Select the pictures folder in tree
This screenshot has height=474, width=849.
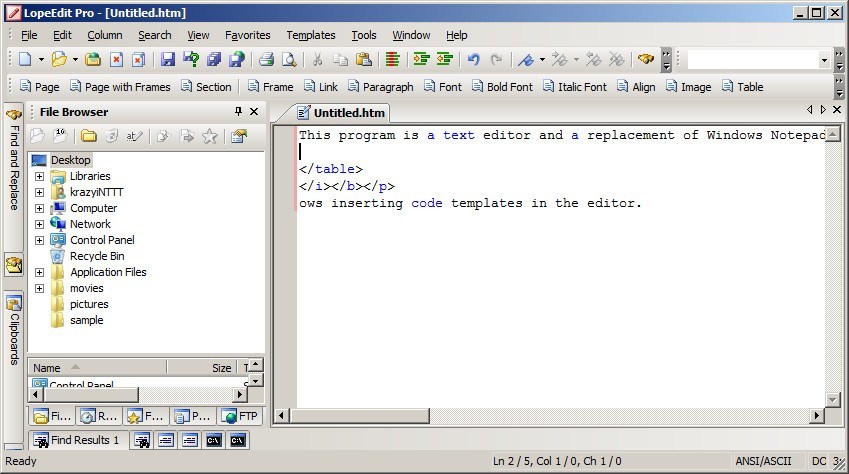tap(89, 304)
